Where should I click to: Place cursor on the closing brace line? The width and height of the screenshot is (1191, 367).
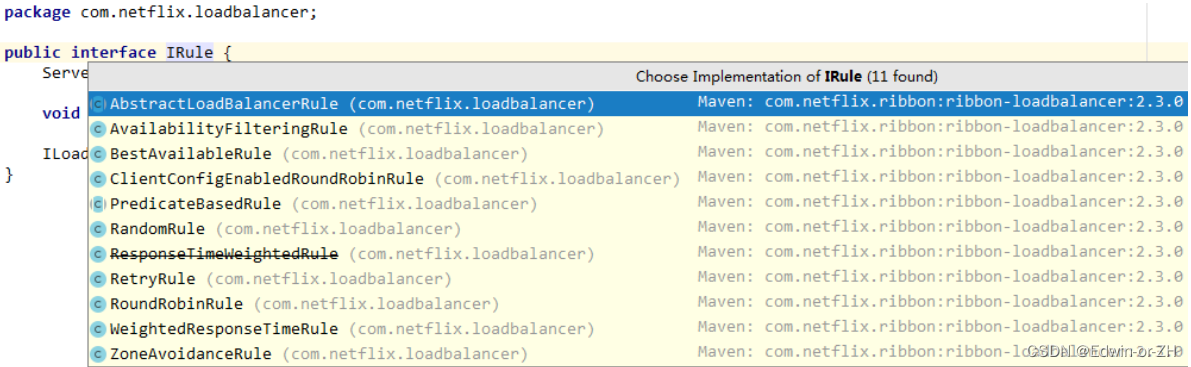(9, 176)
